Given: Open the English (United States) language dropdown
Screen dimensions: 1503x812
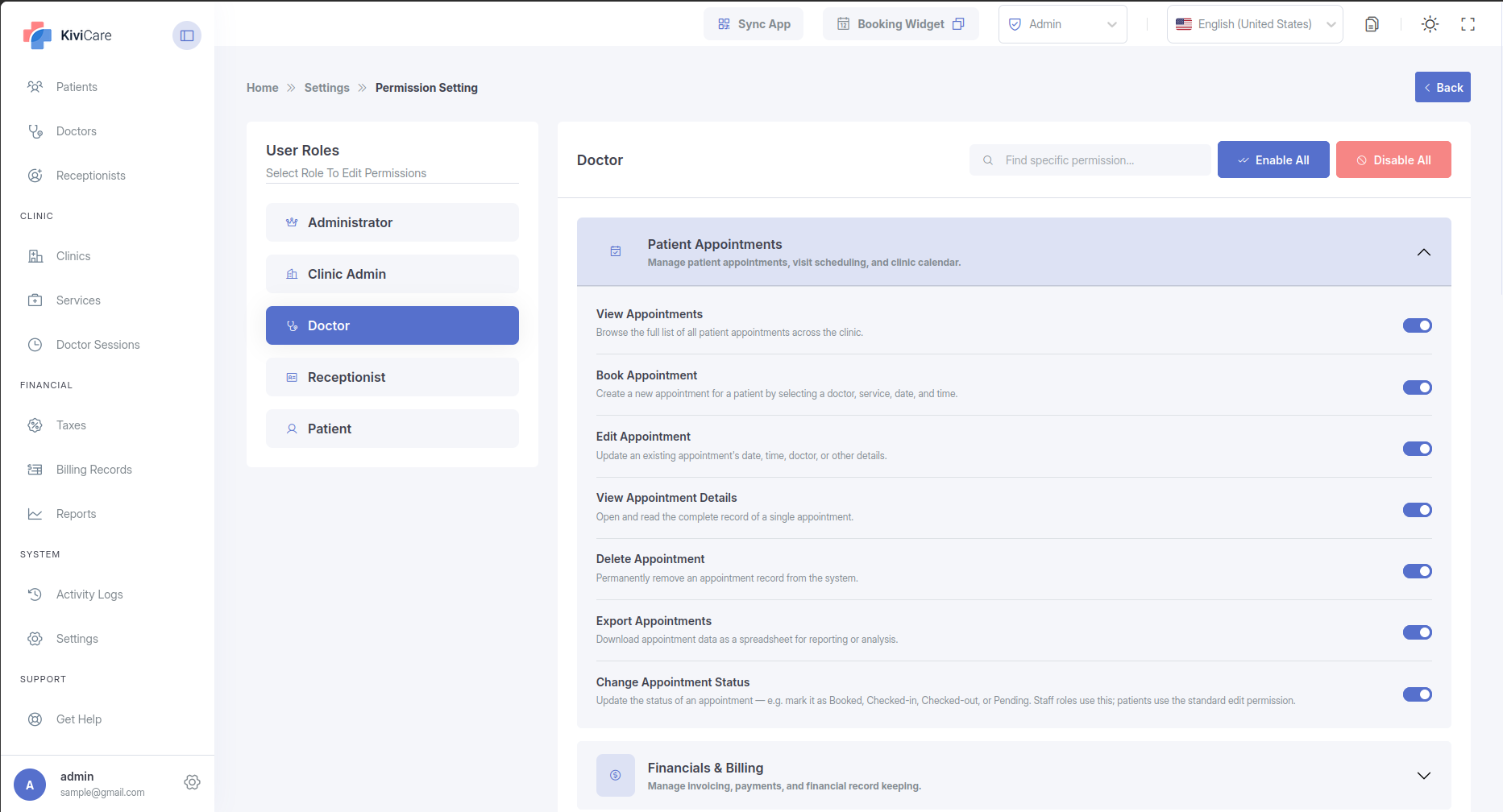Looking at the screenshot, I should pyautogui.click(x=1255, y=24).
